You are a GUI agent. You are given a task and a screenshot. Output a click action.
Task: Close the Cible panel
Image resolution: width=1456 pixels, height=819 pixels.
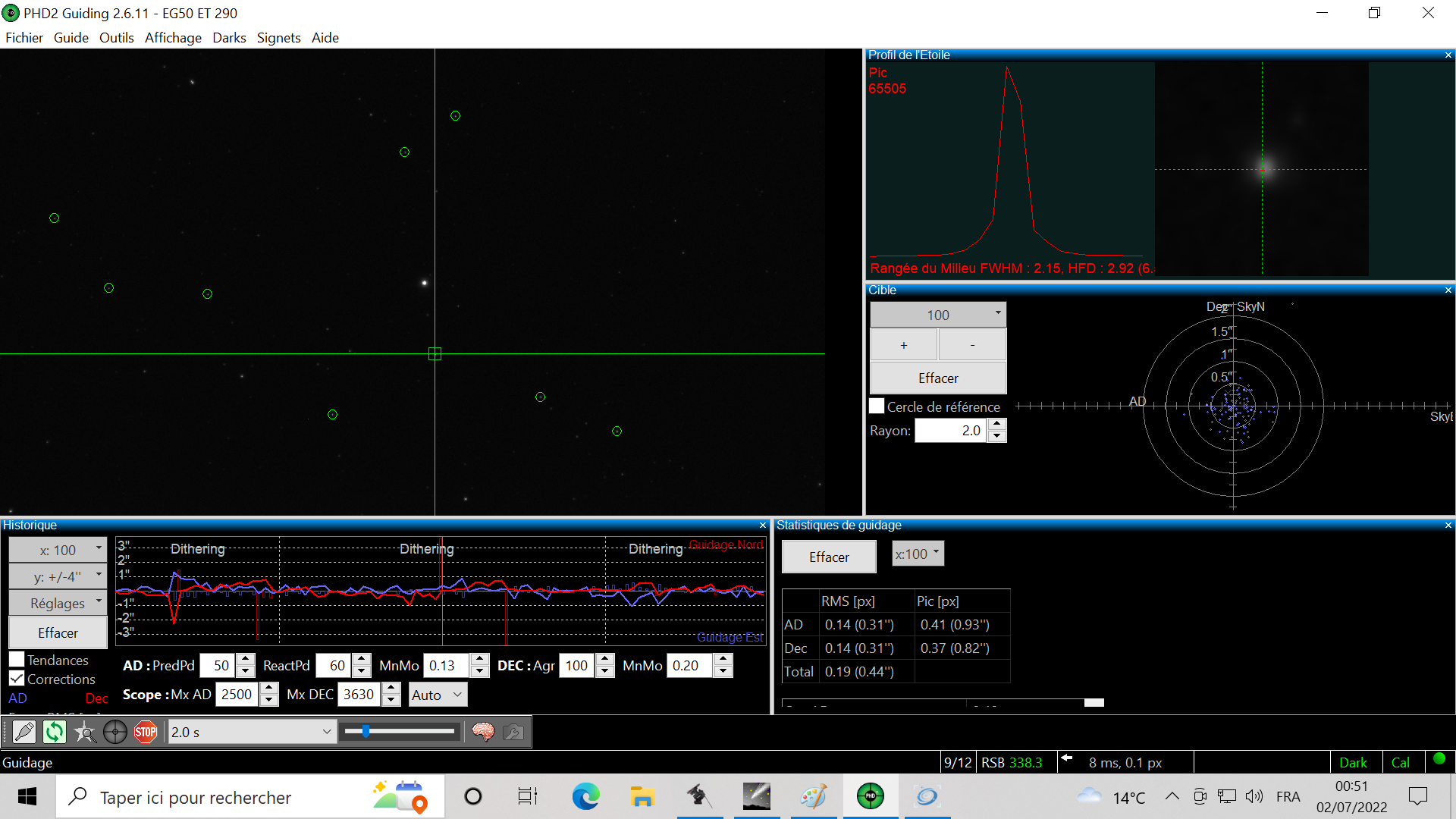pos(1448,290)
